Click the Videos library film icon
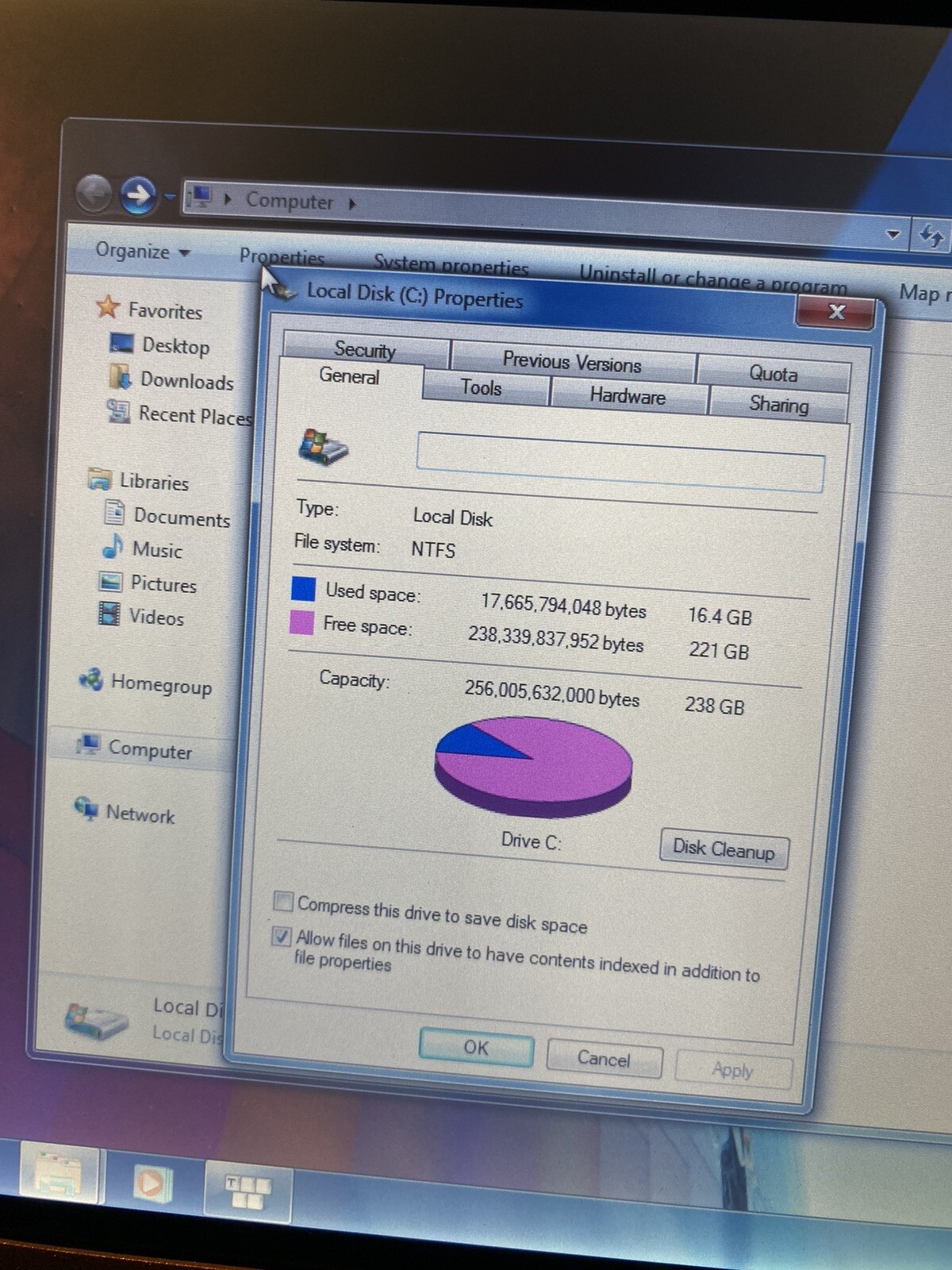 click(109, 614)
